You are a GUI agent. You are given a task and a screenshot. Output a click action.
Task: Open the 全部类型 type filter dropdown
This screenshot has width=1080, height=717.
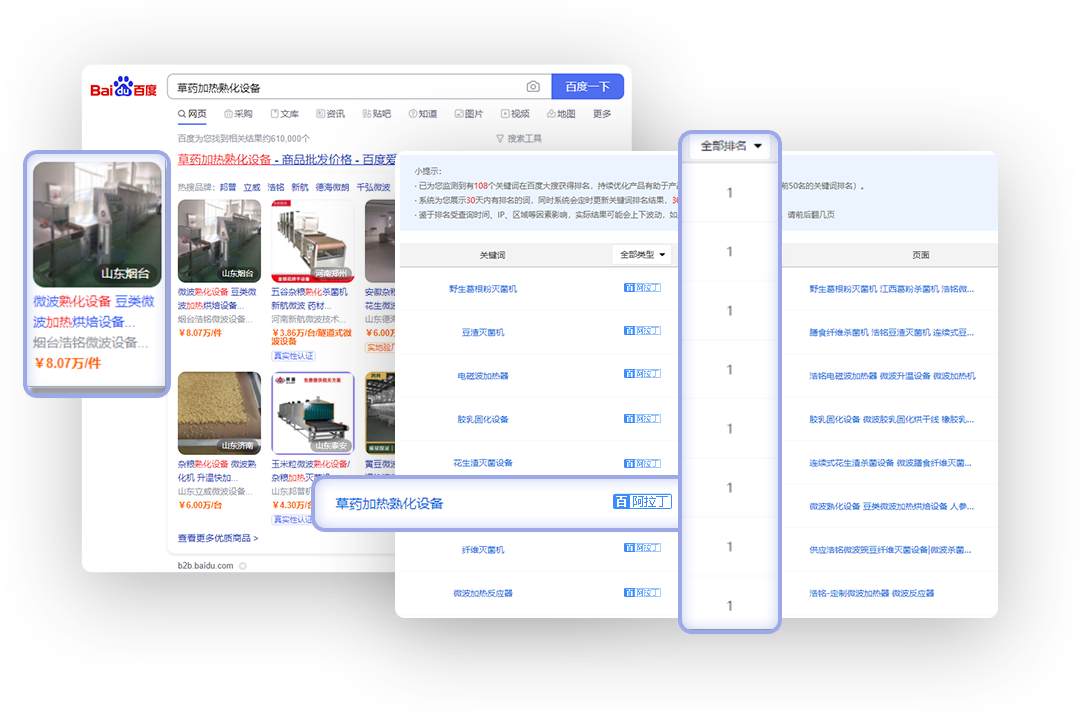(x=642, y=255)
